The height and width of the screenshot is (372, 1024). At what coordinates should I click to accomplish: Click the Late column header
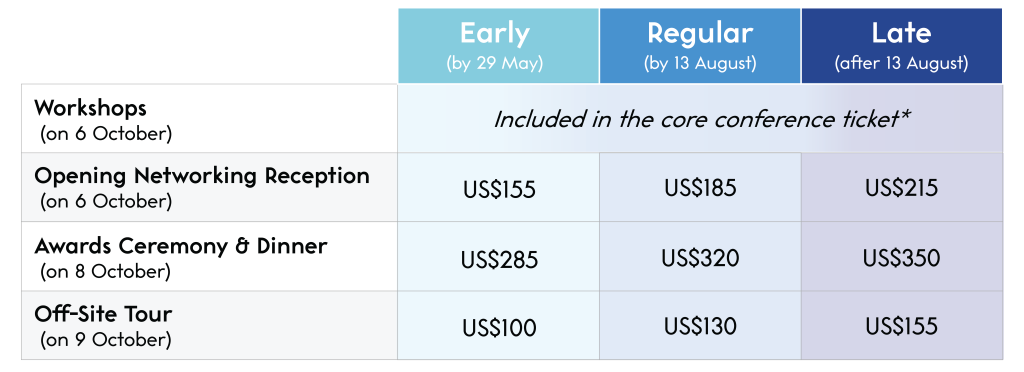click(x=902, y=46)
